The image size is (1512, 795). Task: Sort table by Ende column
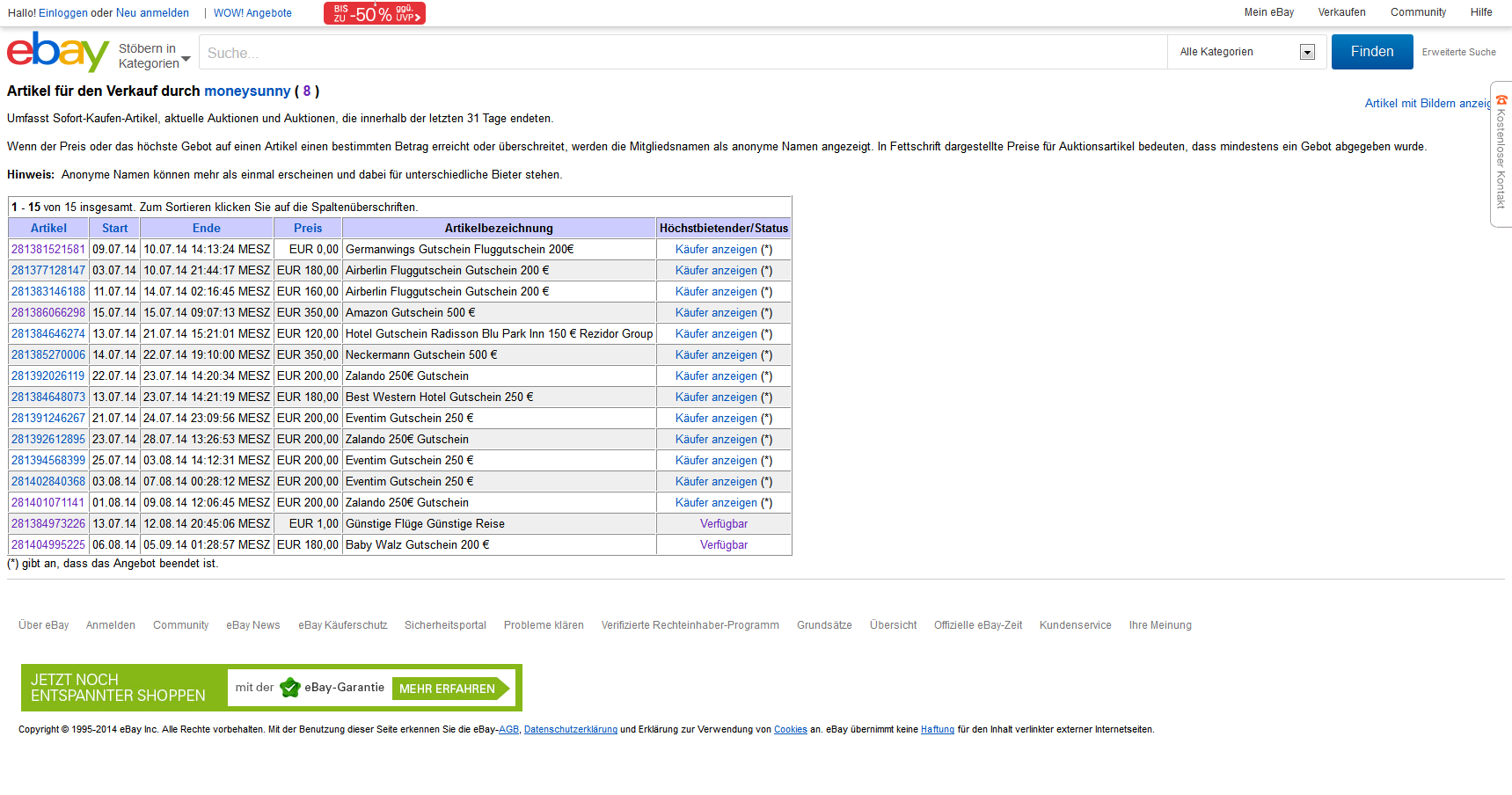(207, 228)
